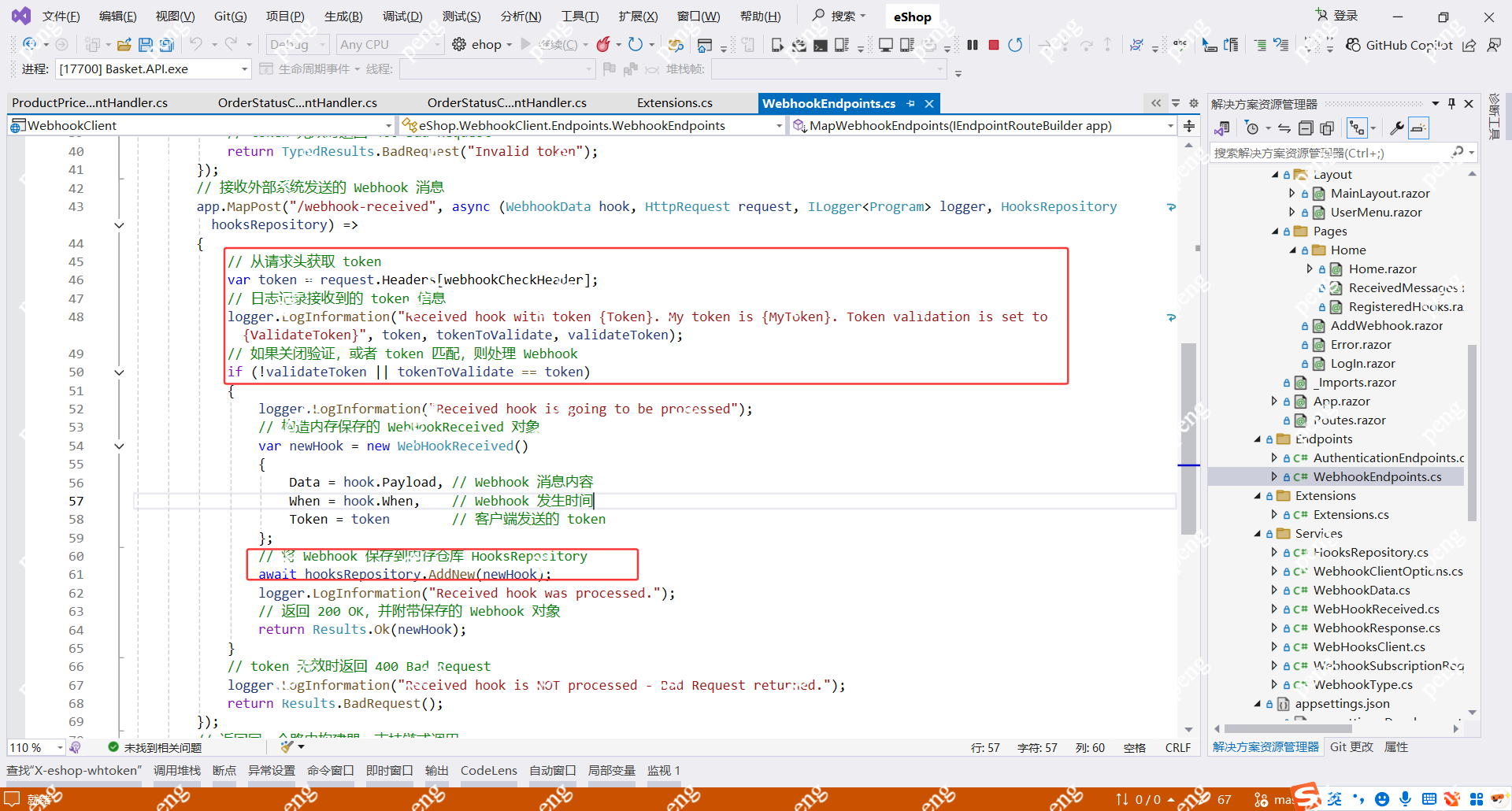Open the MapWebhookEndpoints member dropdown
This screenshot has height=811, width=1512.
(x=983, y=126)
